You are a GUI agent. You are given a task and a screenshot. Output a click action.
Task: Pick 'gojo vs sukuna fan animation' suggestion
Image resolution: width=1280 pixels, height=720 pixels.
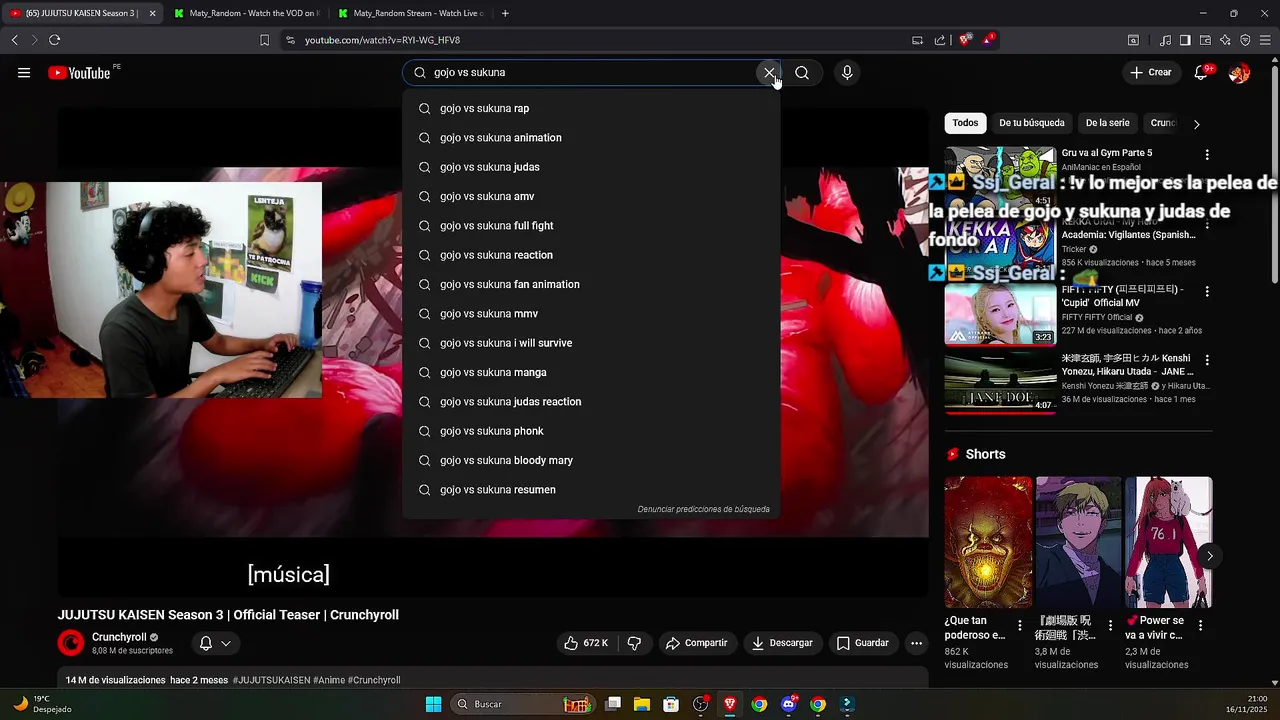pyautogui.click(x=591, y=284)
